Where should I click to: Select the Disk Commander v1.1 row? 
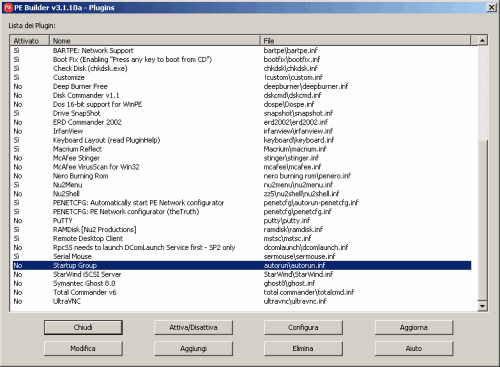pyautogui.click(x=242, y=95)
